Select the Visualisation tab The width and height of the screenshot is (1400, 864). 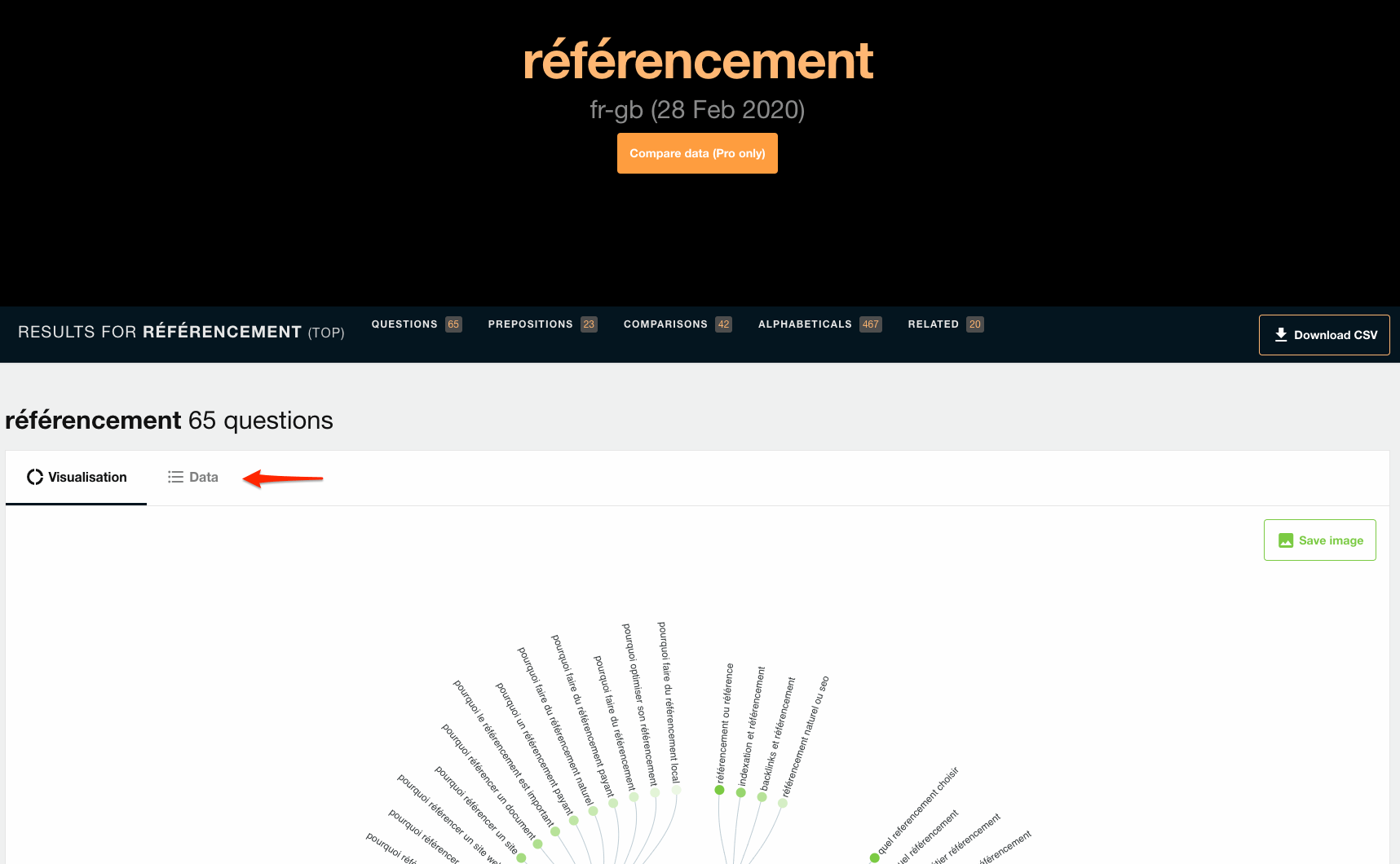[77, 478]
